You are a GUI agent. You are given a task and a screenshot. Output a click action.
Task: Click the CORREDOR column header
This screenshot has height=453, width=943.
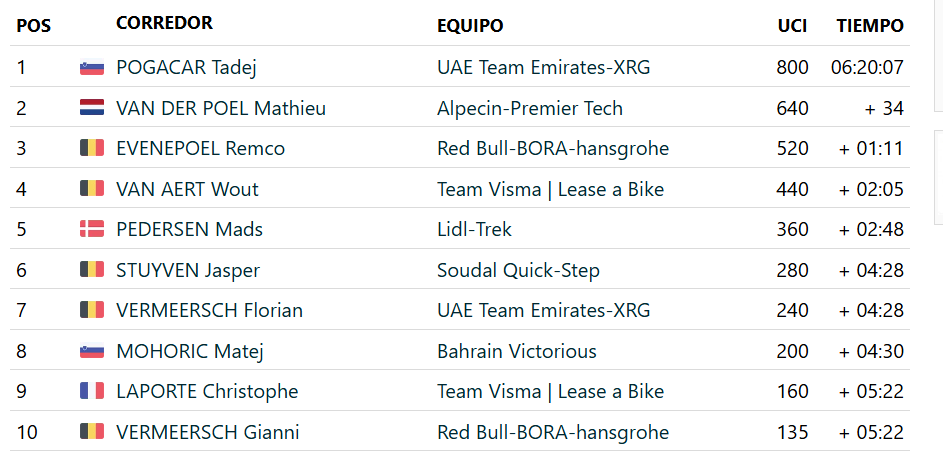pyautogui.click(x=164, y=23)
